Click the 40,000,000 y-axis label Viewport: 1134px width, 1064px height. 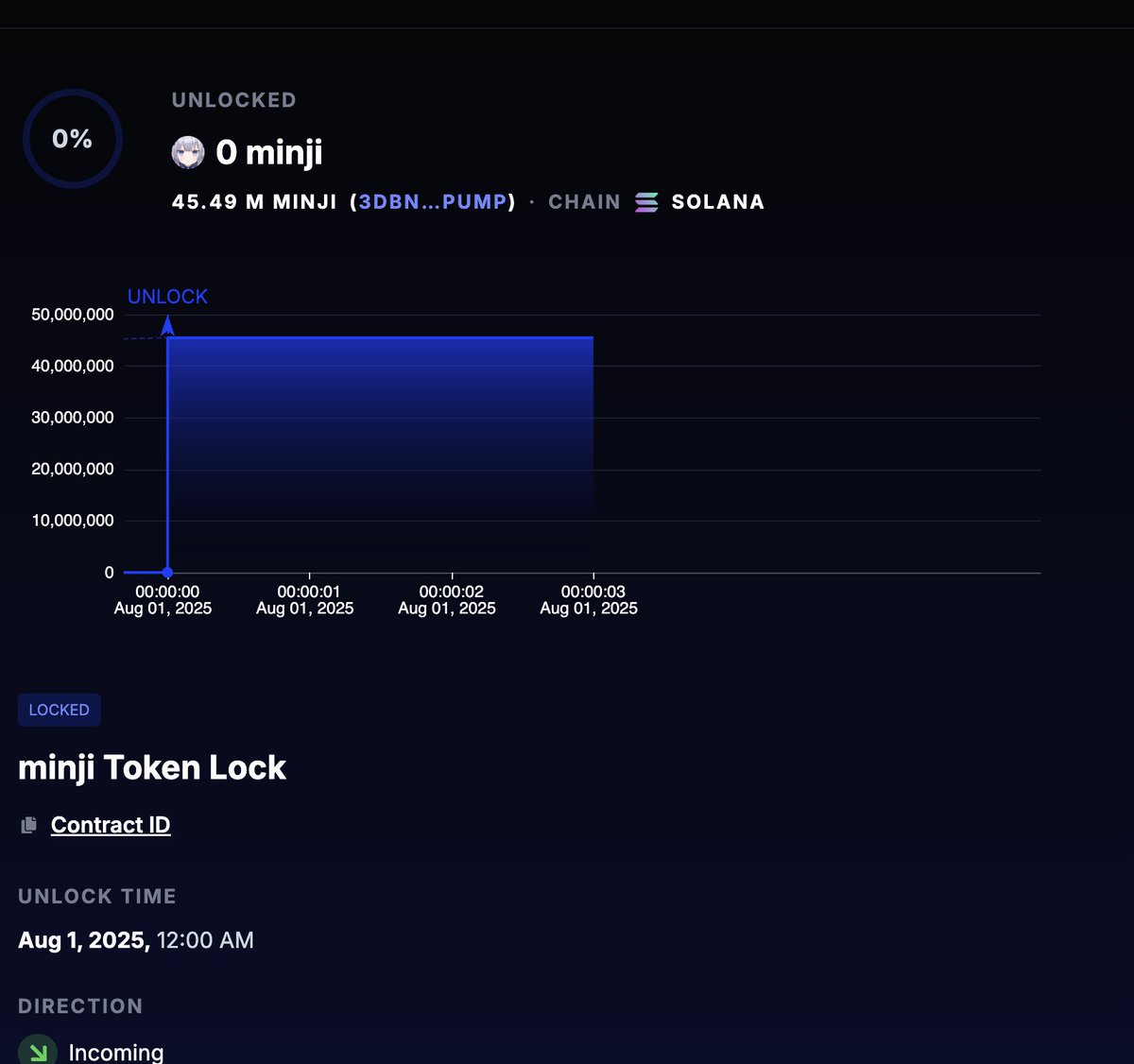(x=73, y=366)
